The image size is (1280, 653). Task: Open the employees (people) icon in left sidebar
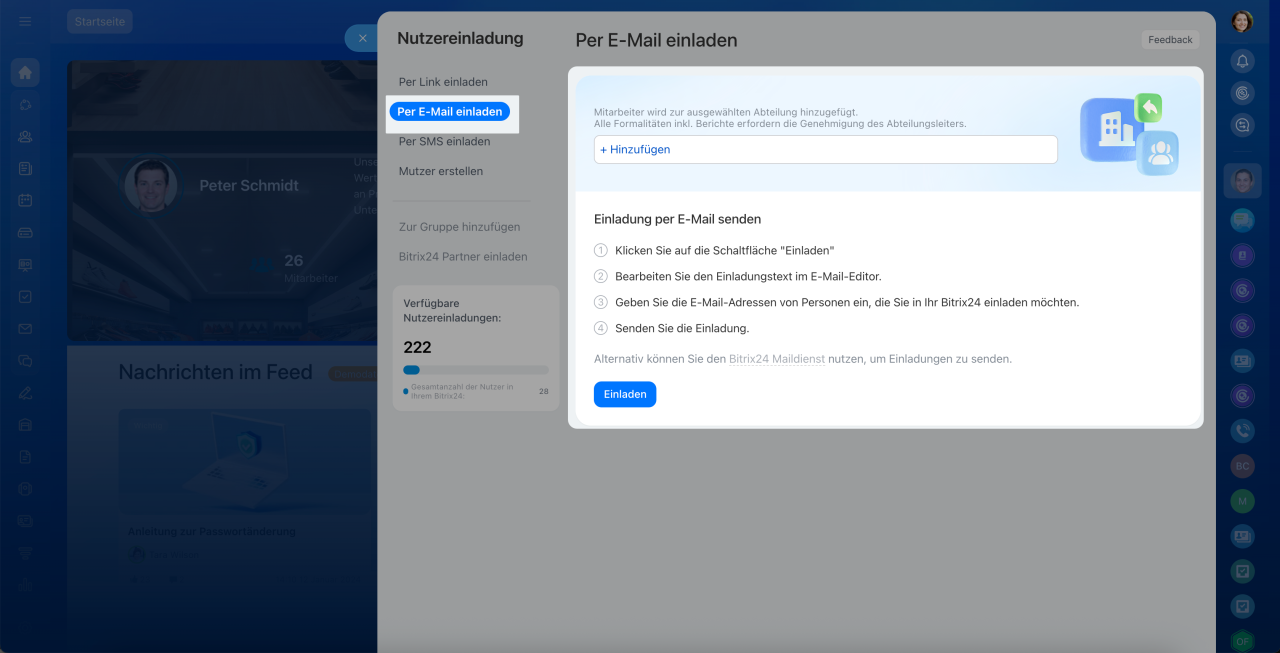[25, 137]
